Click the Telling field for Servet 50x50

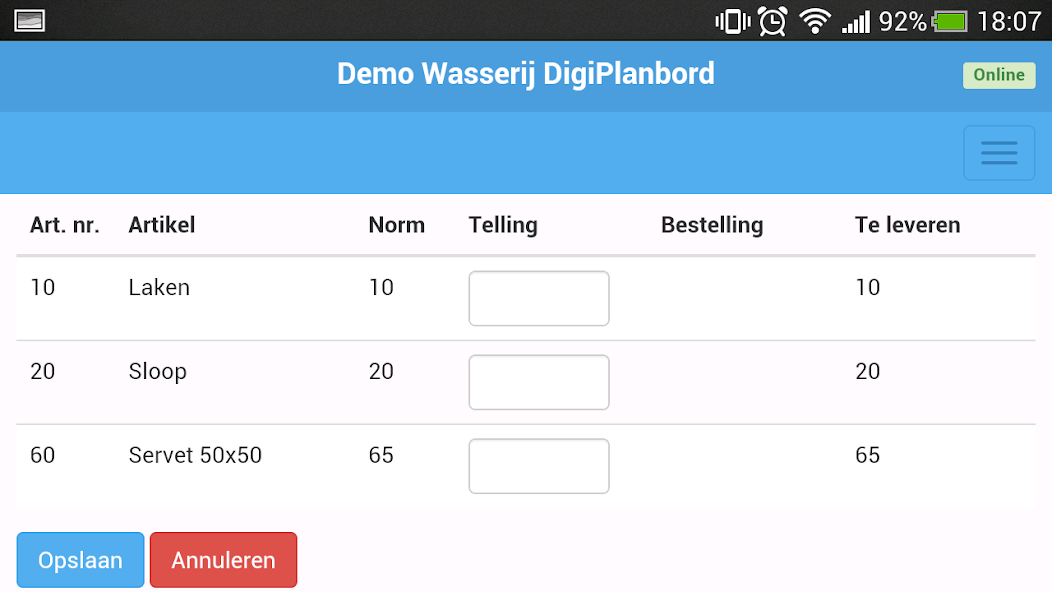pyautogui.click(x=538, y=466)
